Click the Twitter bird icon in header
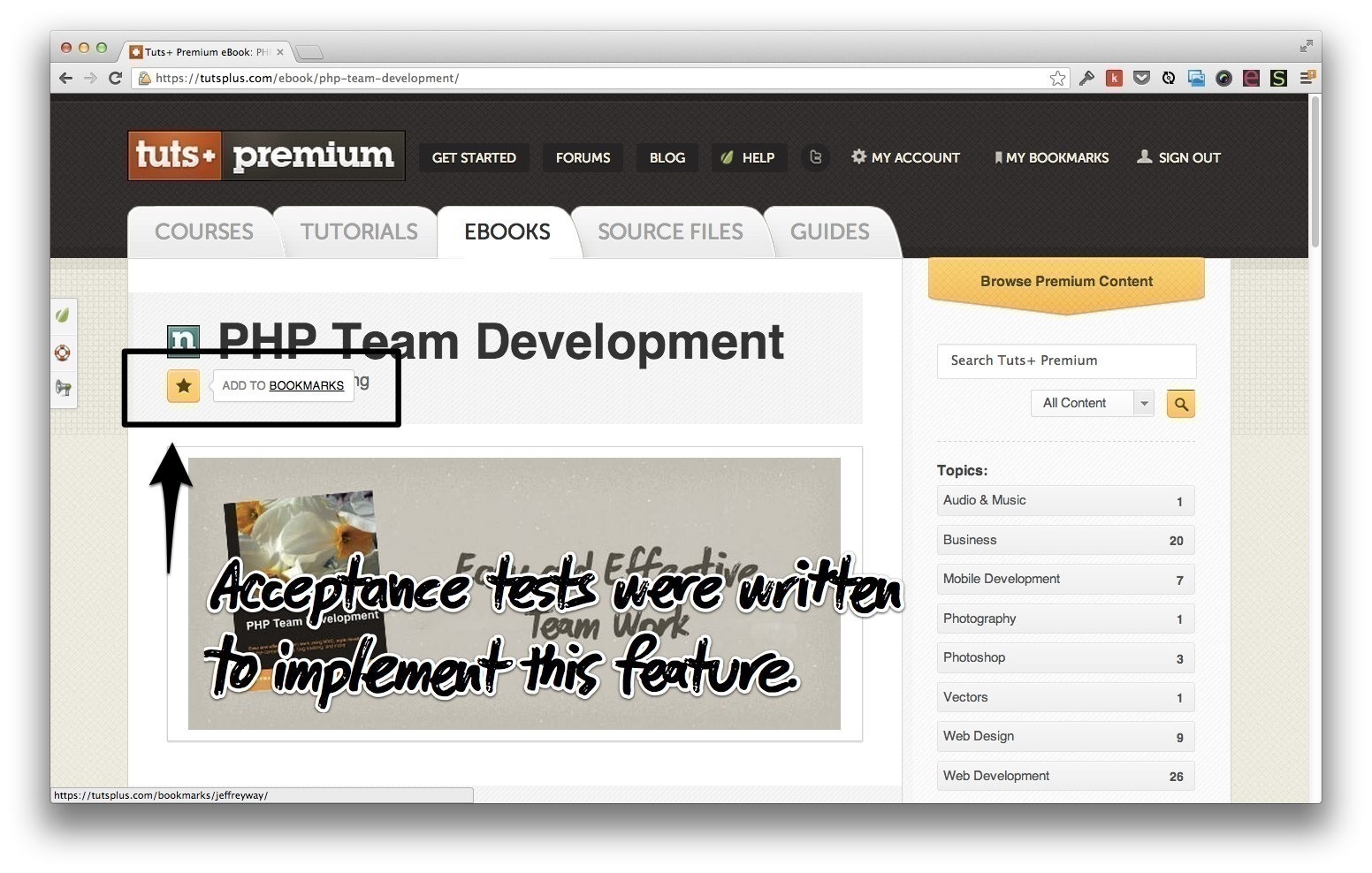 (815, 157)
